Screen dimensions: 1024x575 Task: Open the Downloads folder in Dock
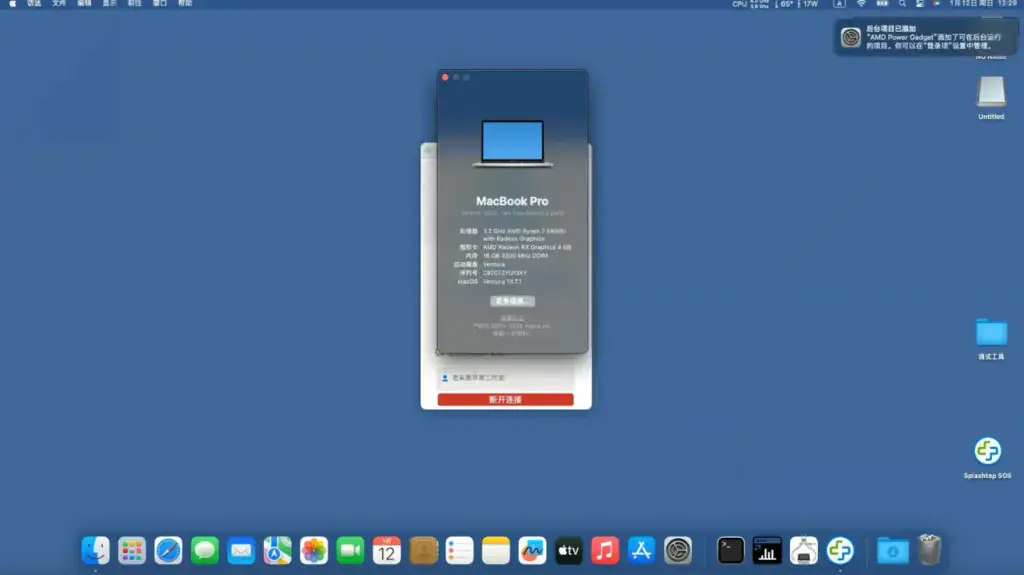893,550
